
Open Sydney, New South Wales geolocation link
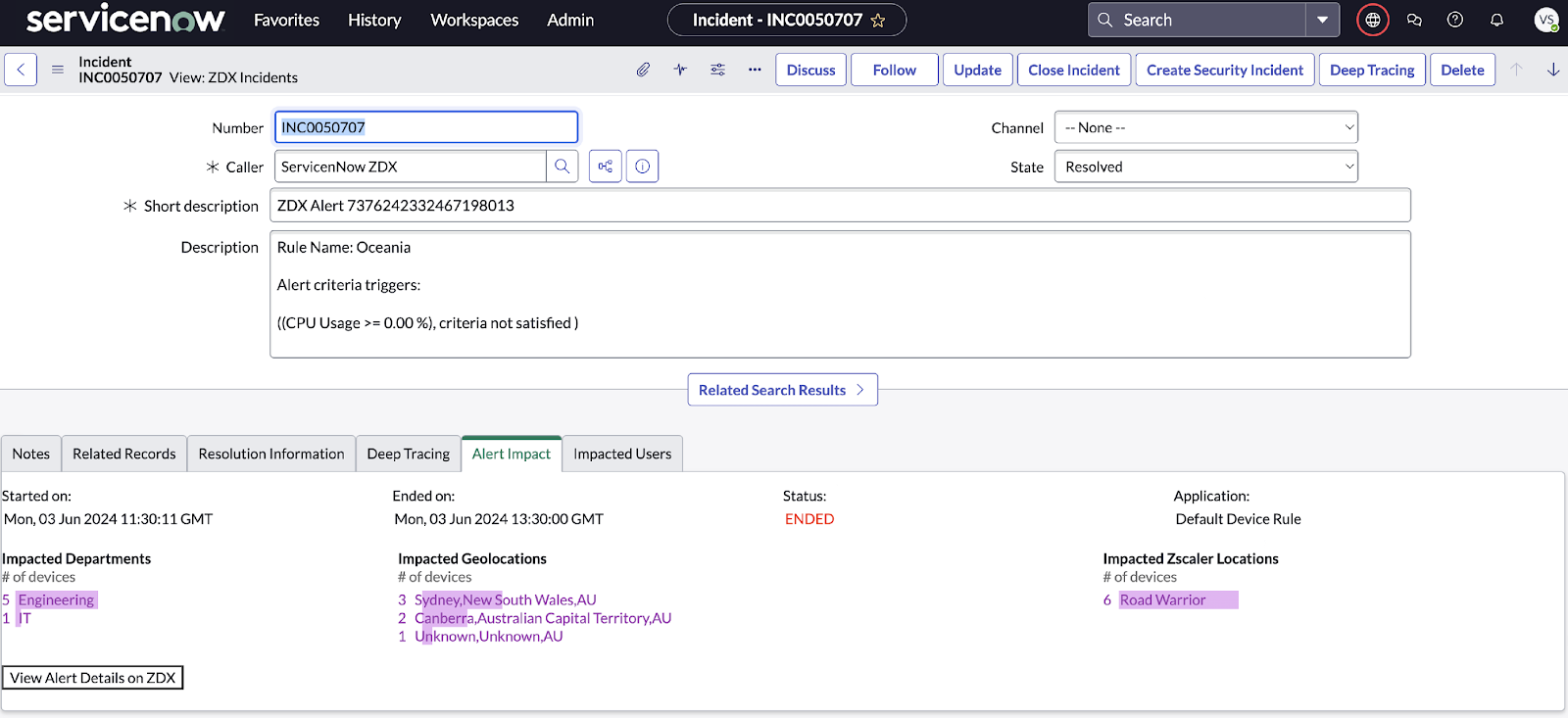coord(505,599)
